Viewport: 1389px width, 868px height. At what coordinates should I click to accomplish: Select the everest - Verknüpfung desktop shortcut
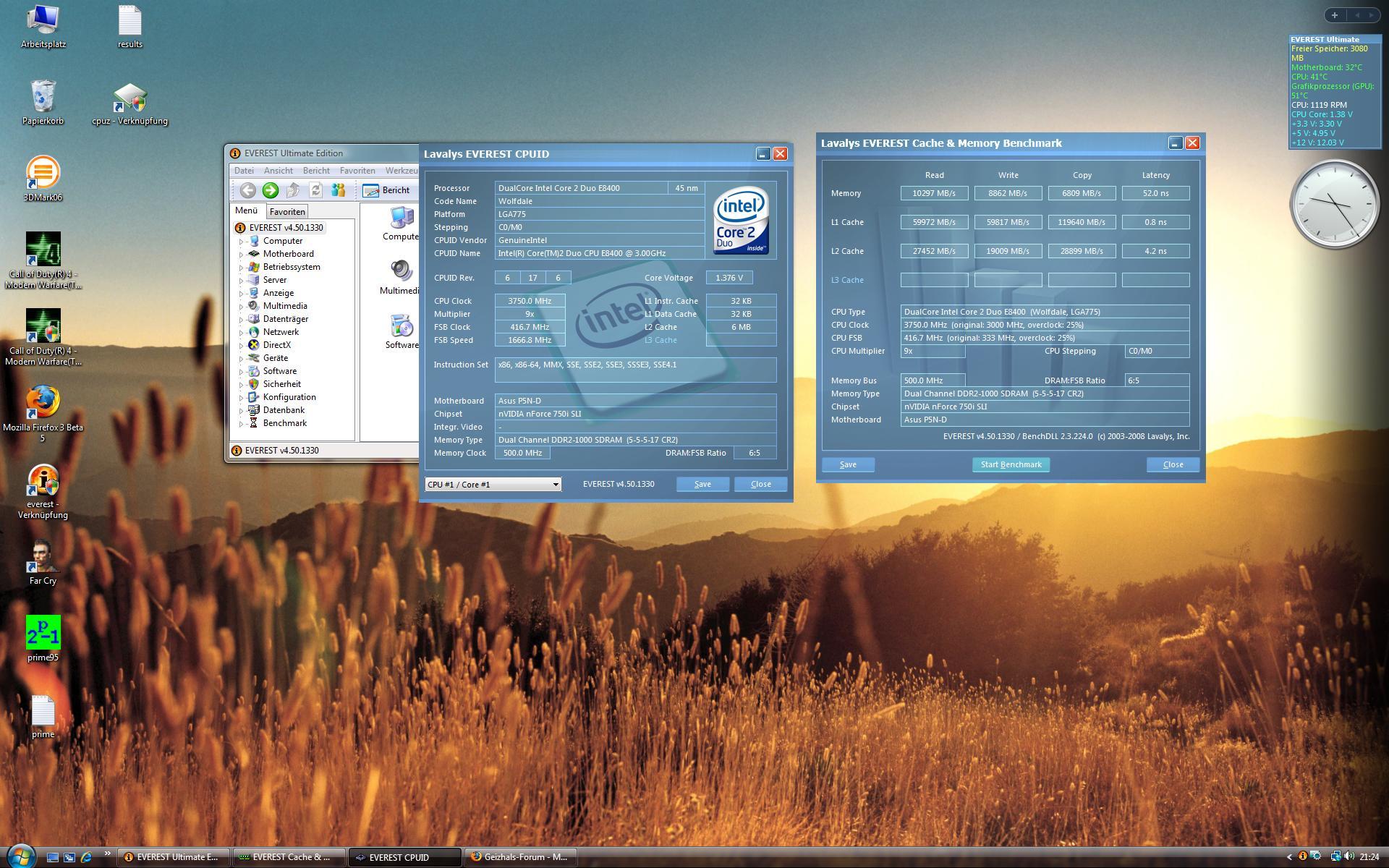coord(43,492)
